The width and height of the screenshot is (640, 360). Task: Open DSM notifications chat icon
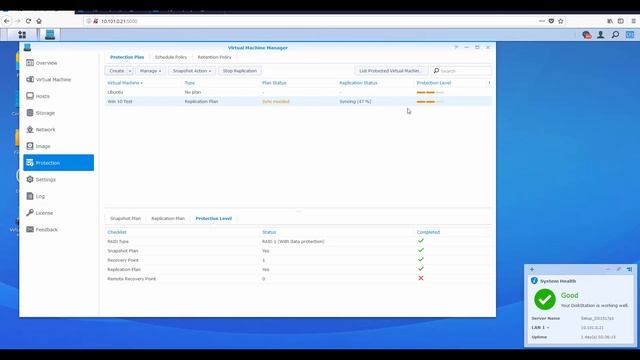coord(587,35)
